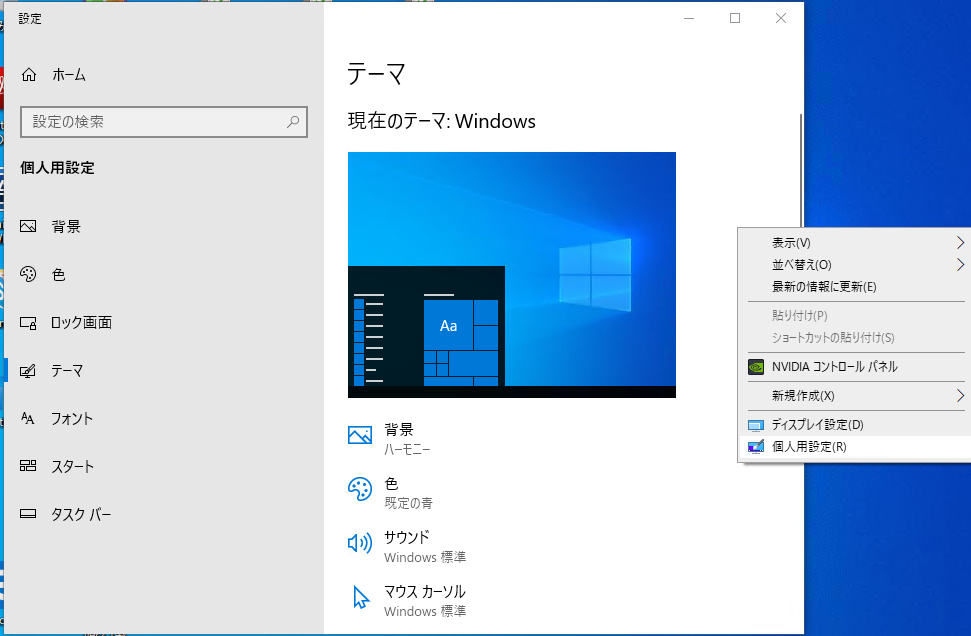Click the 色 palette icon in the sidebar
971x636 pixels.
coord(28,274)
